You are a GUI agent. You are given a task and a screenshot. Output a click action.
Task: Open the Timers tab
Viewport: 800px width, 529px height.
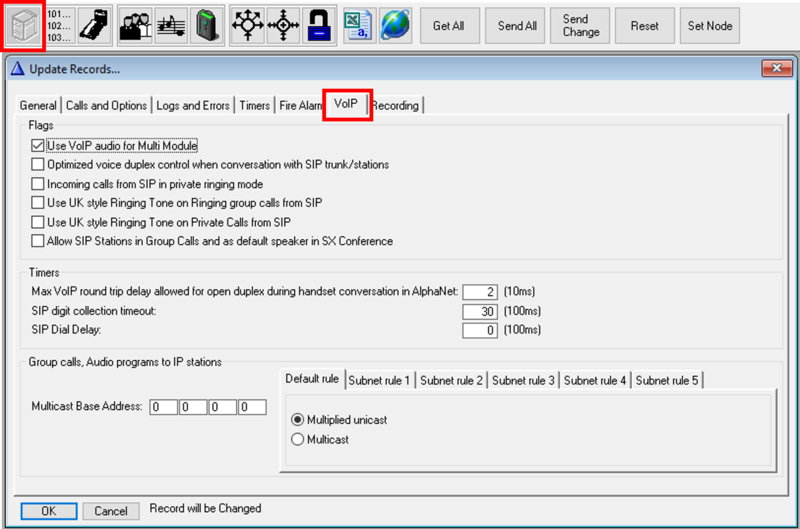click(255, 106)
